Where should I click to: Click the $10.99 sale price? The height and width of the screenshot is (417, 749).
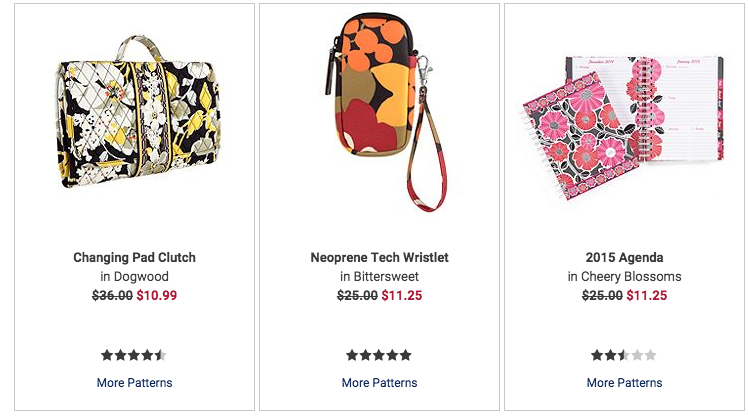[x=157, y=295]
